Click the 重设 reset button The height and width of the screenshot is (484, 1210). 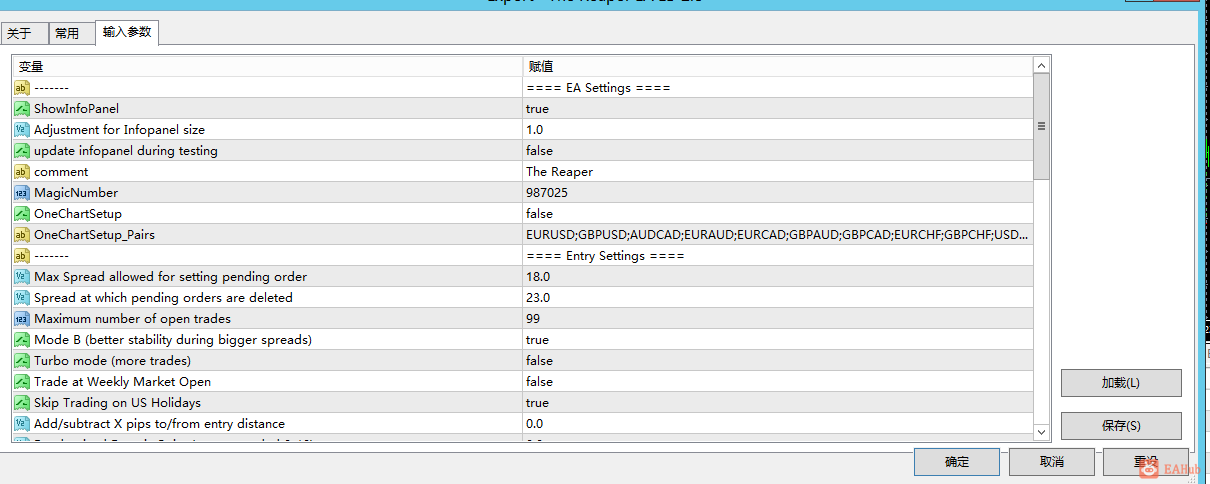(x=1146, y=462)
